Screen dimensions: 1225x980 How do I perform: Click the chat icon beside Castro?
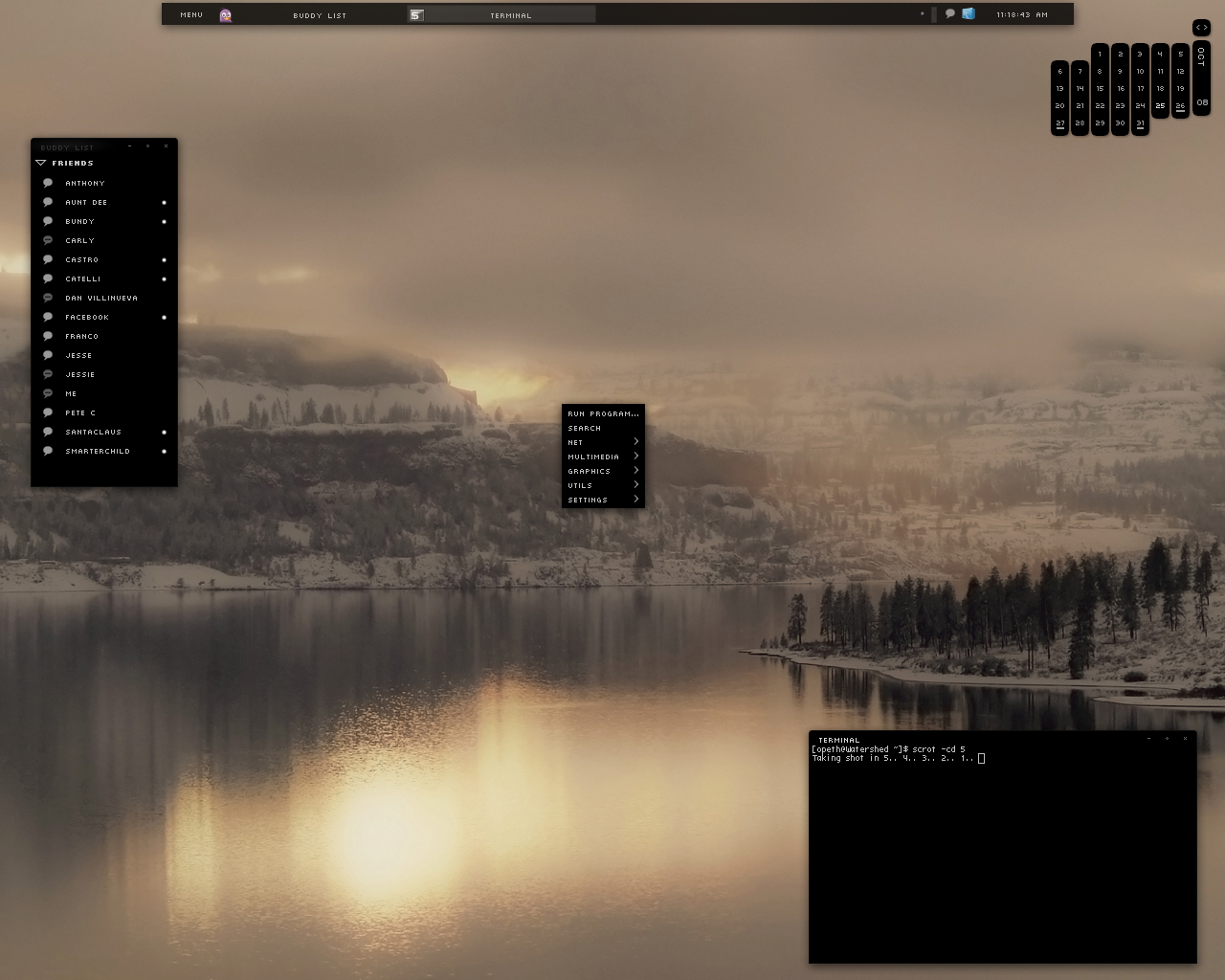[48, 259]
